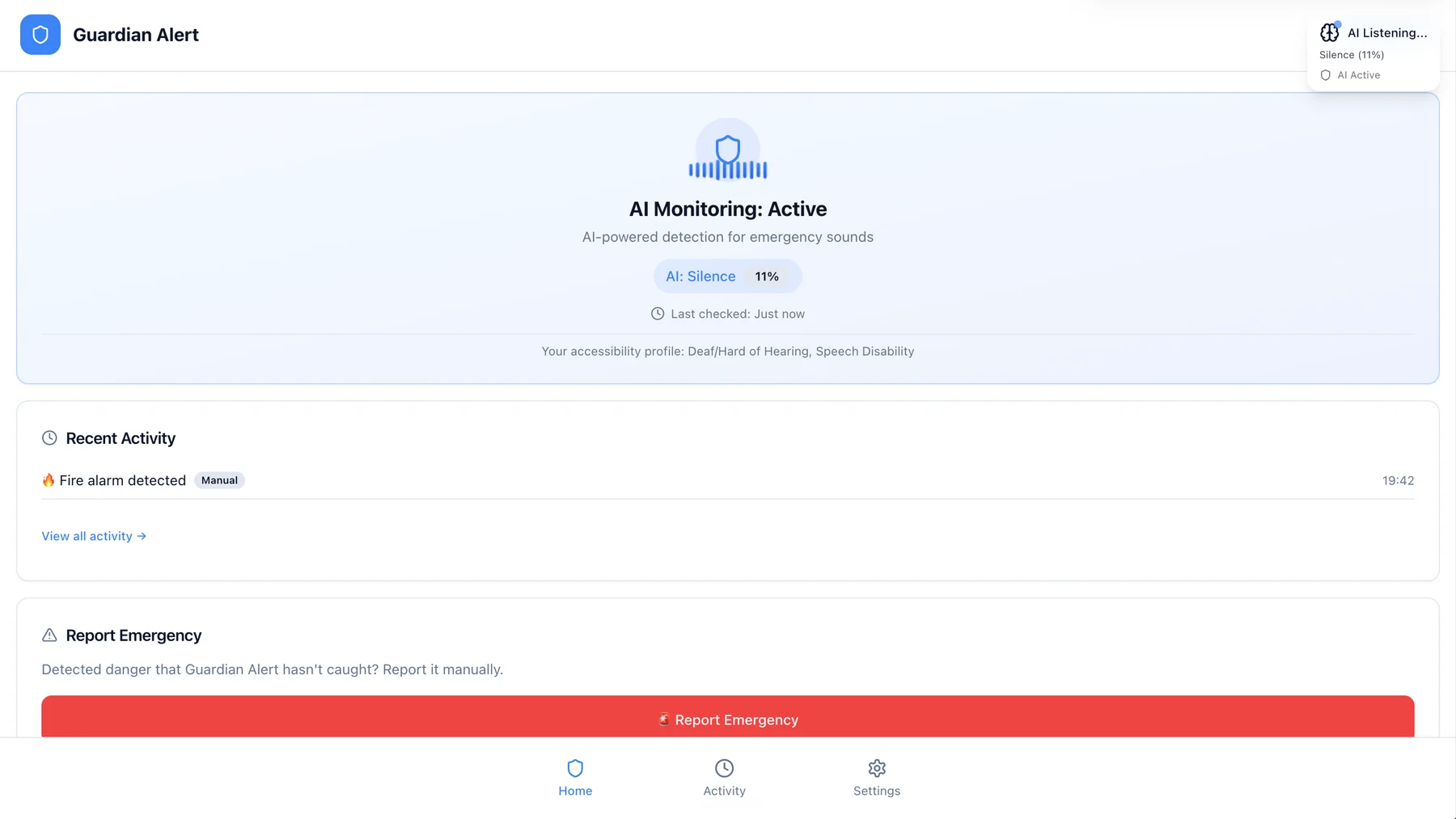The image size is (1456, 819).
Task: Open the Home tab
Action: (575, 779)
